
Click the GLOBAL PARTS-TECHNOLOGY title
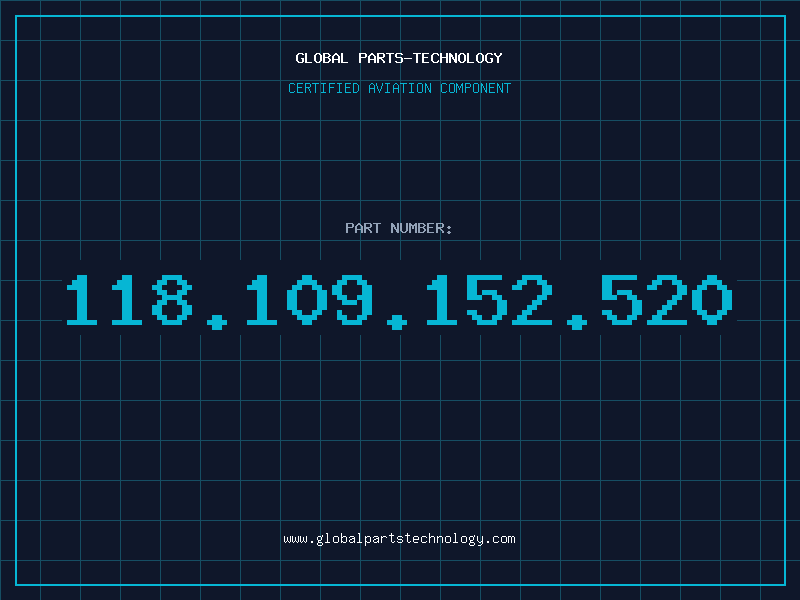[x=399, y=58]
